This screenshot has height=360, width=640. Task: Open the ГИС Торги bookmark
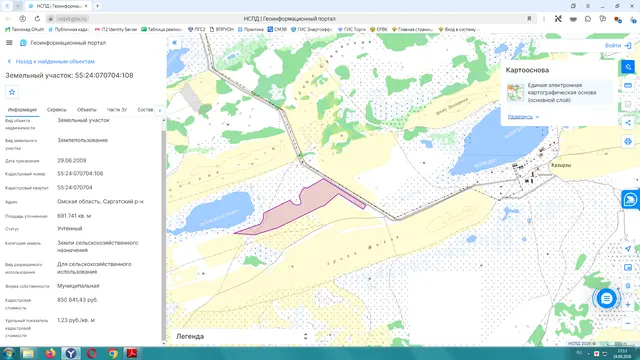[351, 29]
